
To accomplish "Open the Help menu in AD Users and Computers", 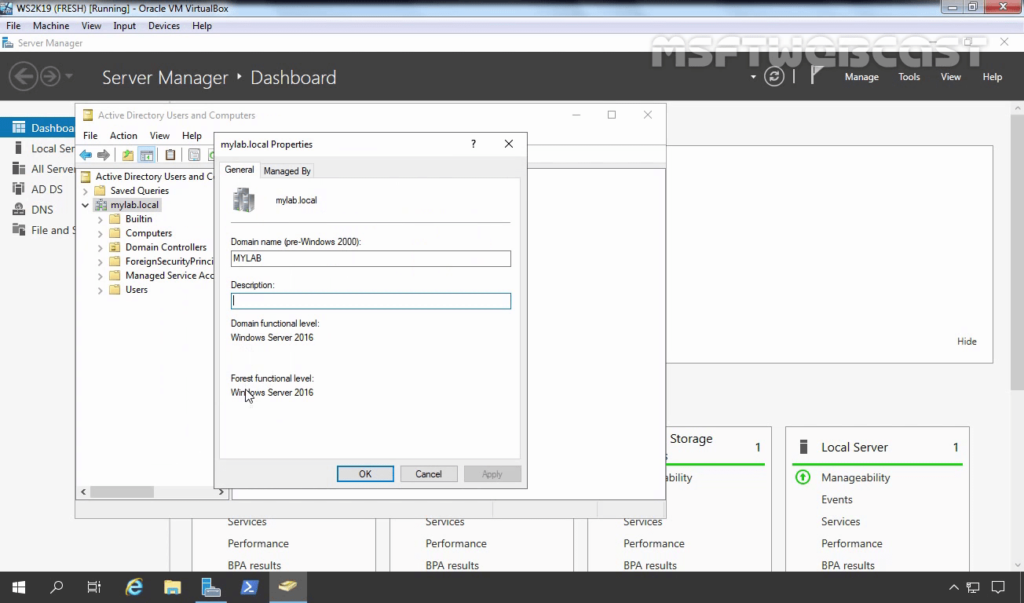I will [x=191, y=135].
